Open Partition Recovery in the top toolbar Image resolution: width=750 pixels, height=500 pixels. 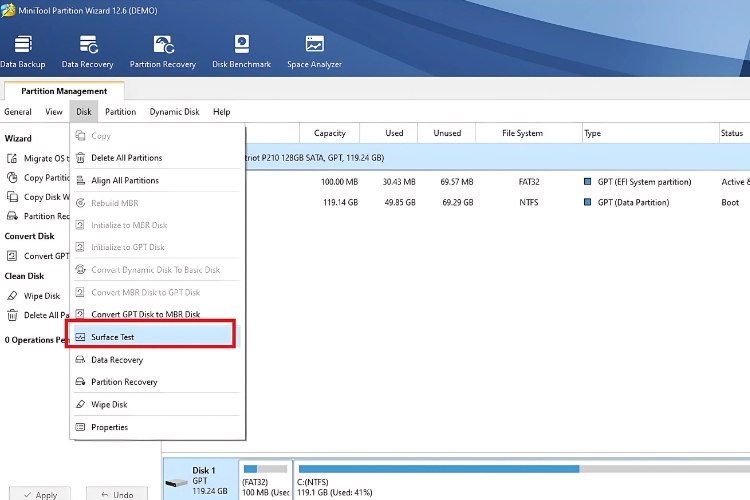[x=162, y=52]
